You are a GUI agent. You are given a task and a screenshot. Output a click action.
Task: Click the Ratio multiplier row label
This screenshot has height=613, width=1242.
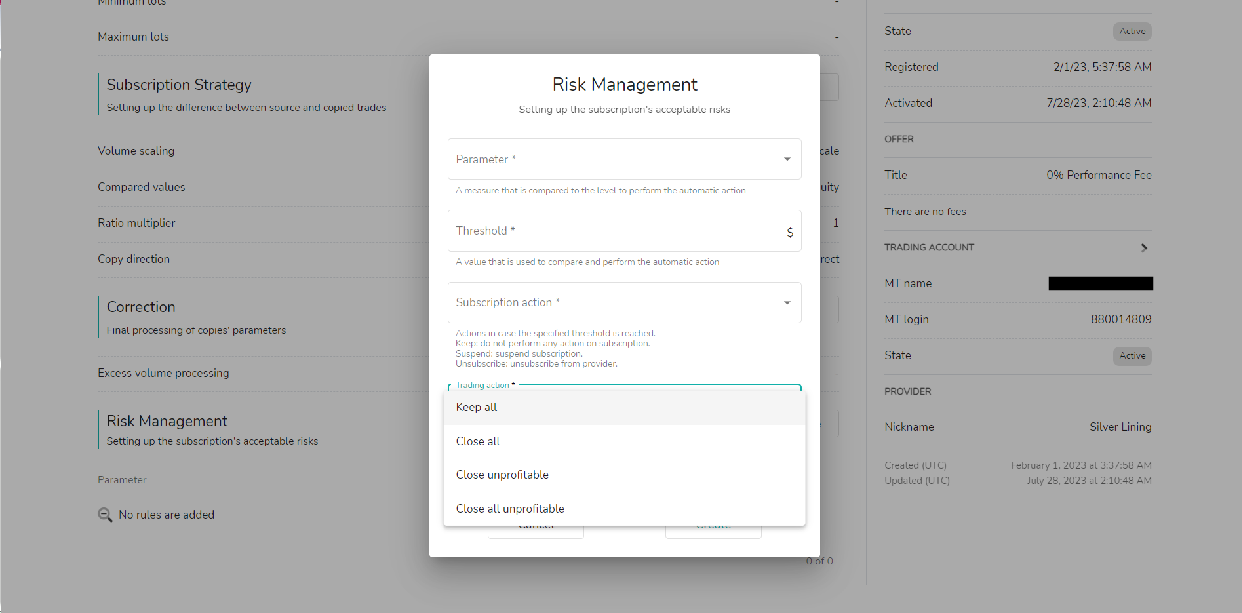[137, 223]
